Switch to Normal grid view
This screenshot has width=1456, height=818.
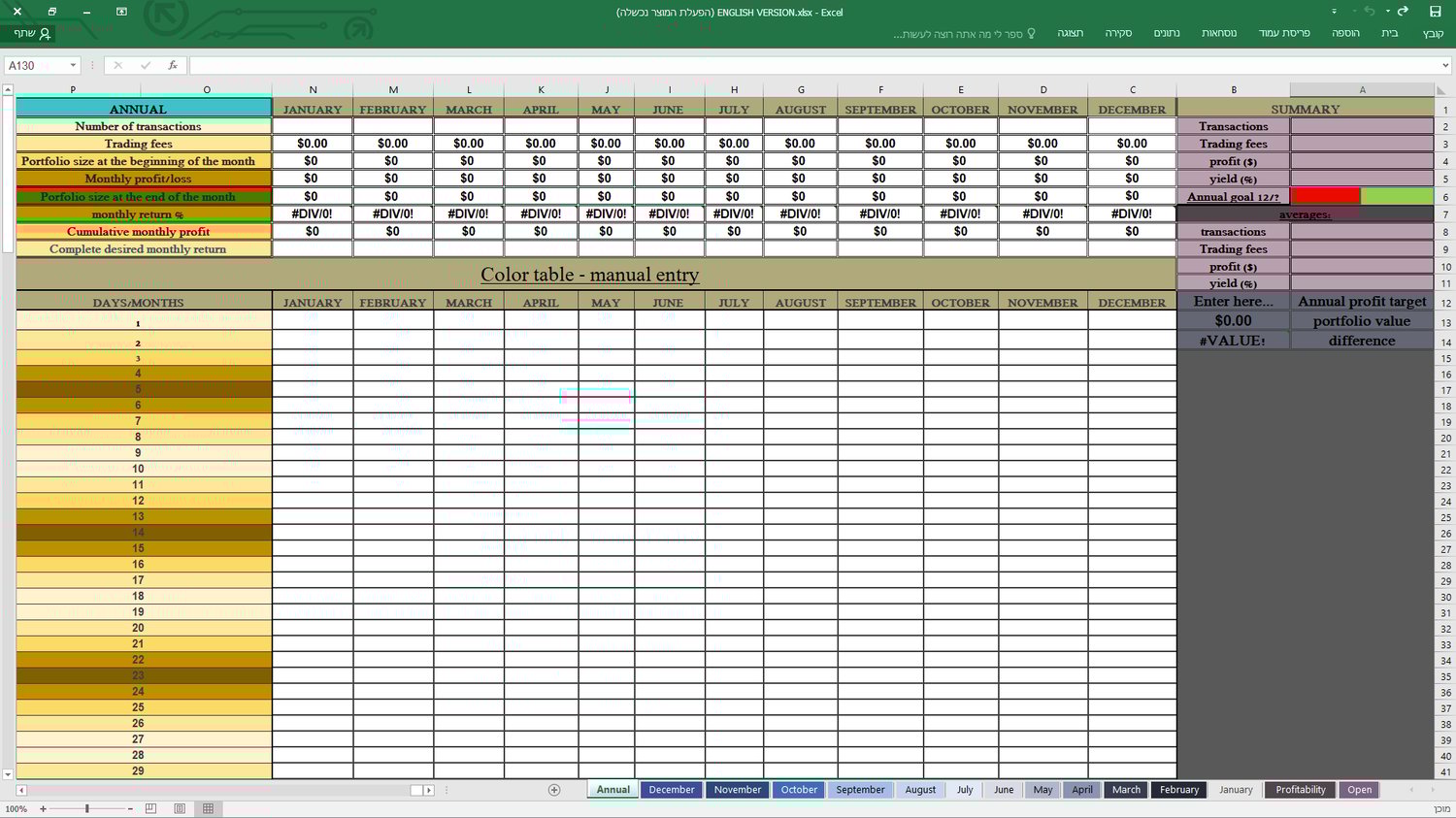(x=208, y=808)
